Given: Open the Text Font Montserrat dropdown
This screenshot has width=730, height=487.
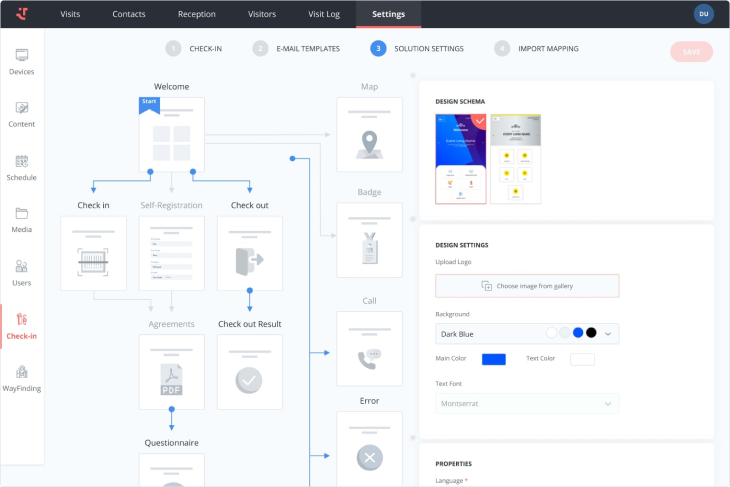Looking at the screenshot, I should coord(527,404).
